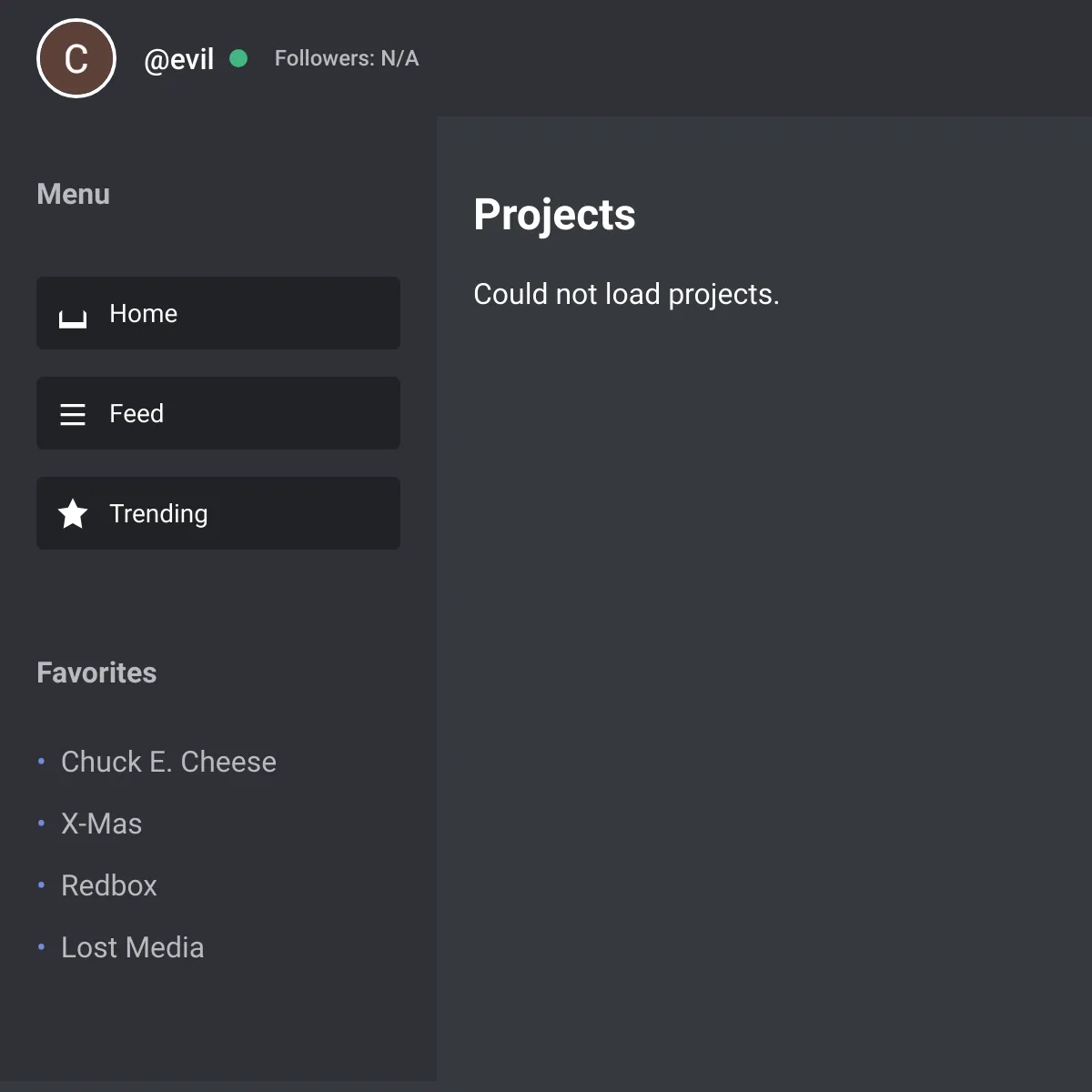
Task: Click the bullet beside Chuck E. Cheese
Action: 41,761
